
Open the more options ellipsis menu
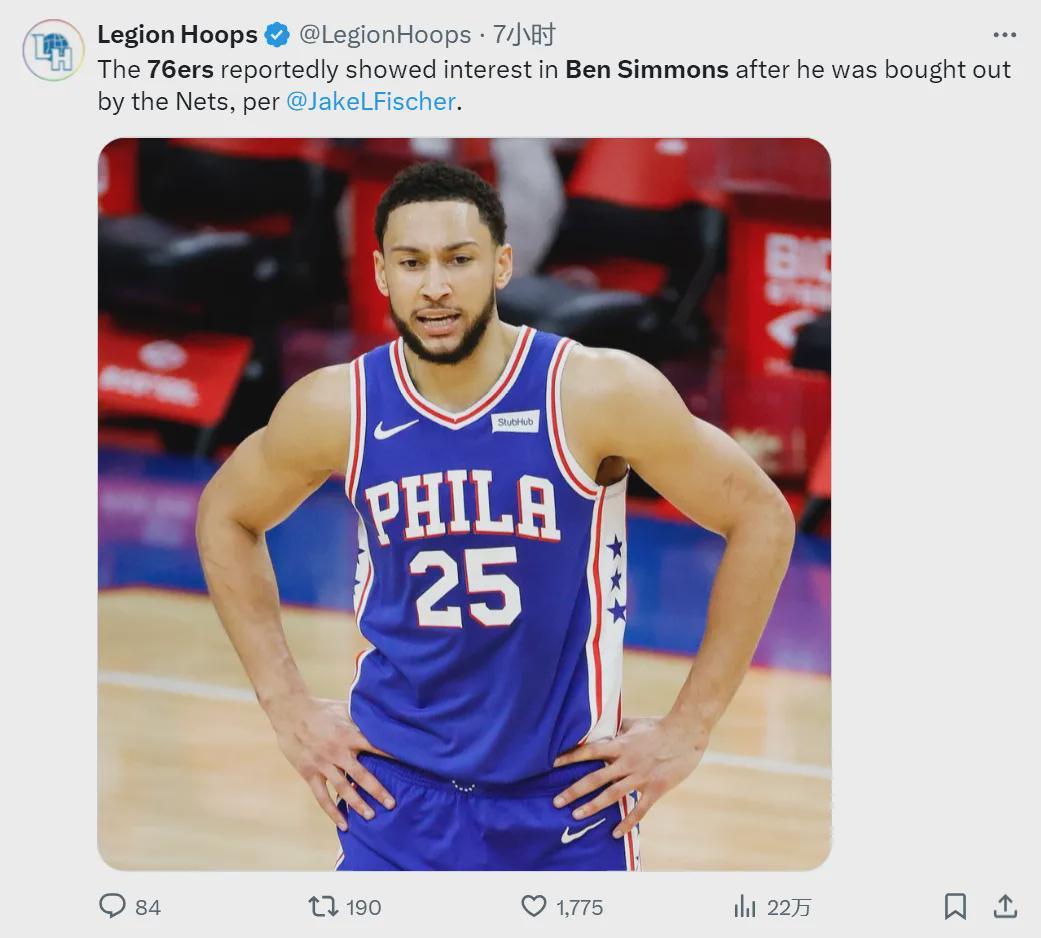point(1004,35)
